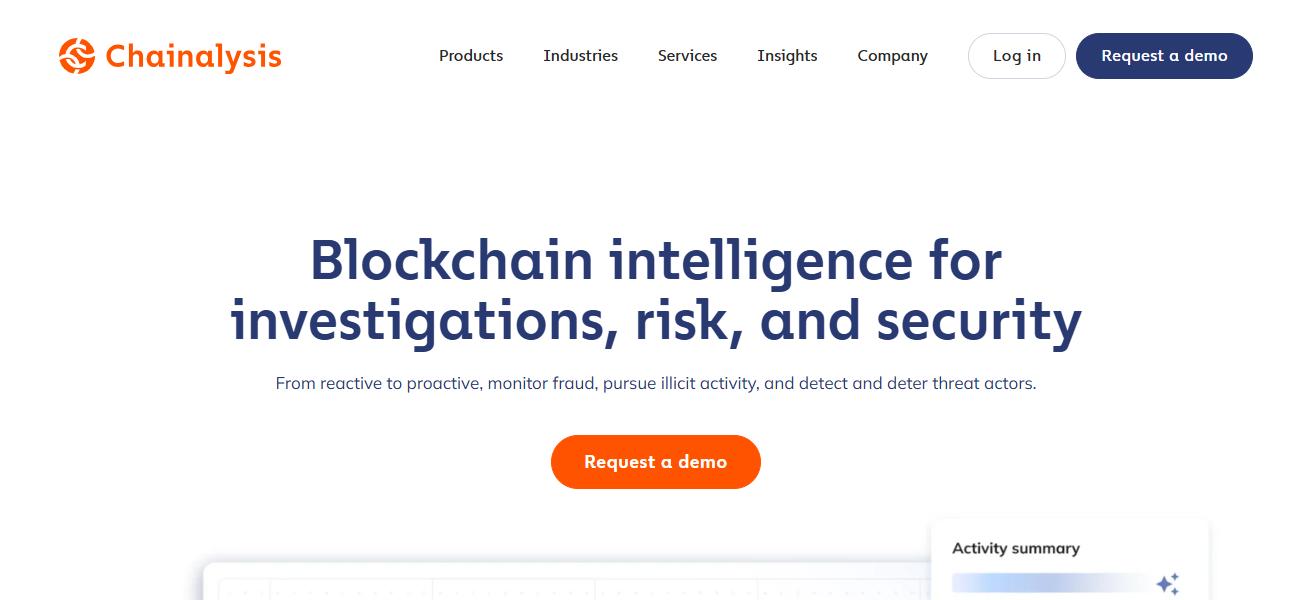Click the gradient progress bar on Activity summary

pyautogui.click(x=1050, y=583)
